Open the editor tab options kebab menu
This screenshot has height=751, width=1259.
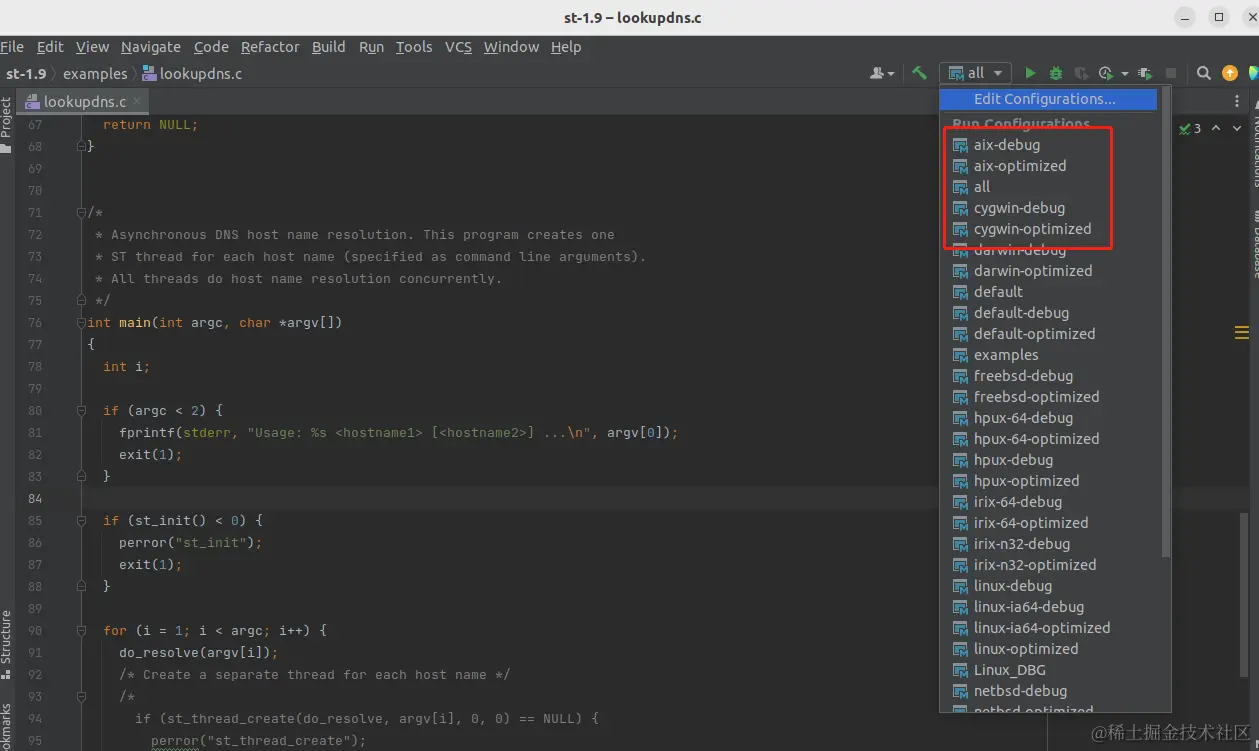coord(1238,101)
